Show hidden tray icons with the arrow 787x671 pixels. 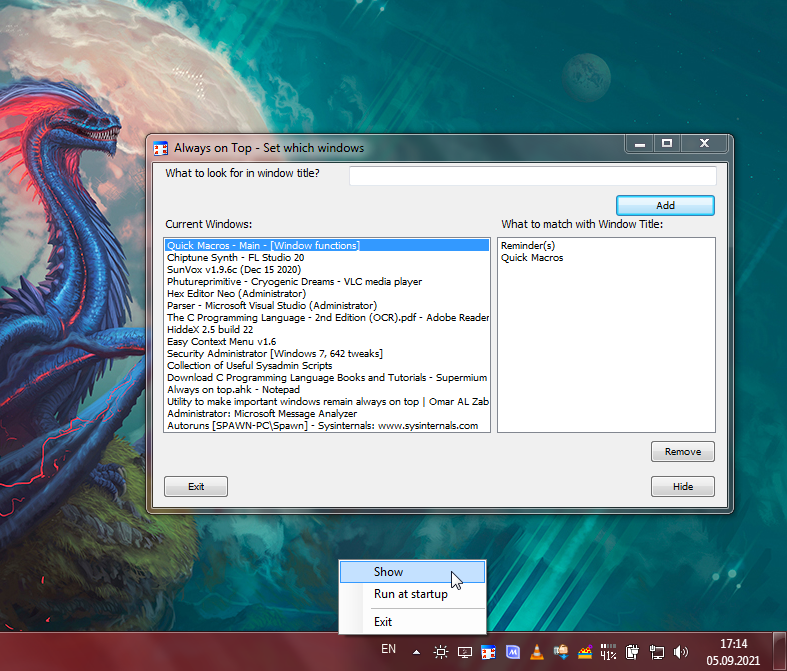tap(418, 651)
